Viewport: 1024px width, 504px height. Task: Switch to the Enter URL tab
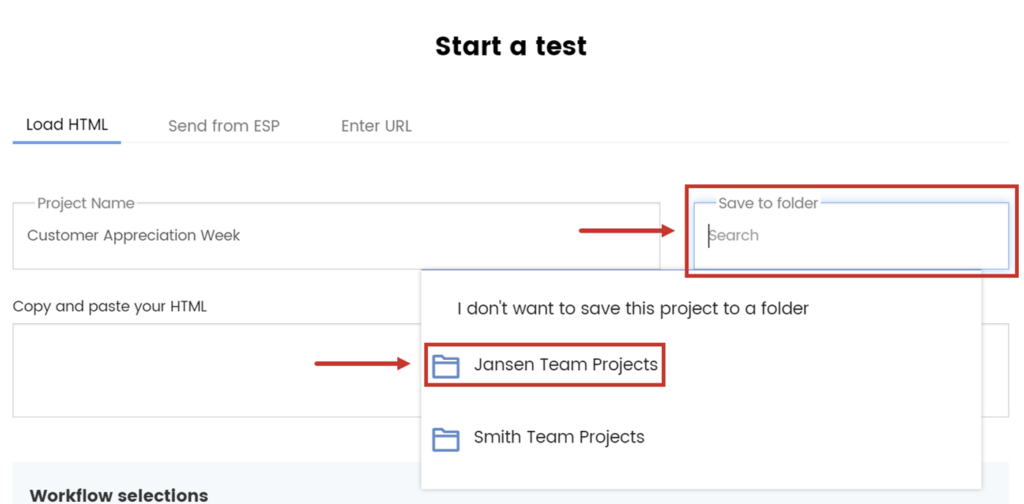pos(376,126)
